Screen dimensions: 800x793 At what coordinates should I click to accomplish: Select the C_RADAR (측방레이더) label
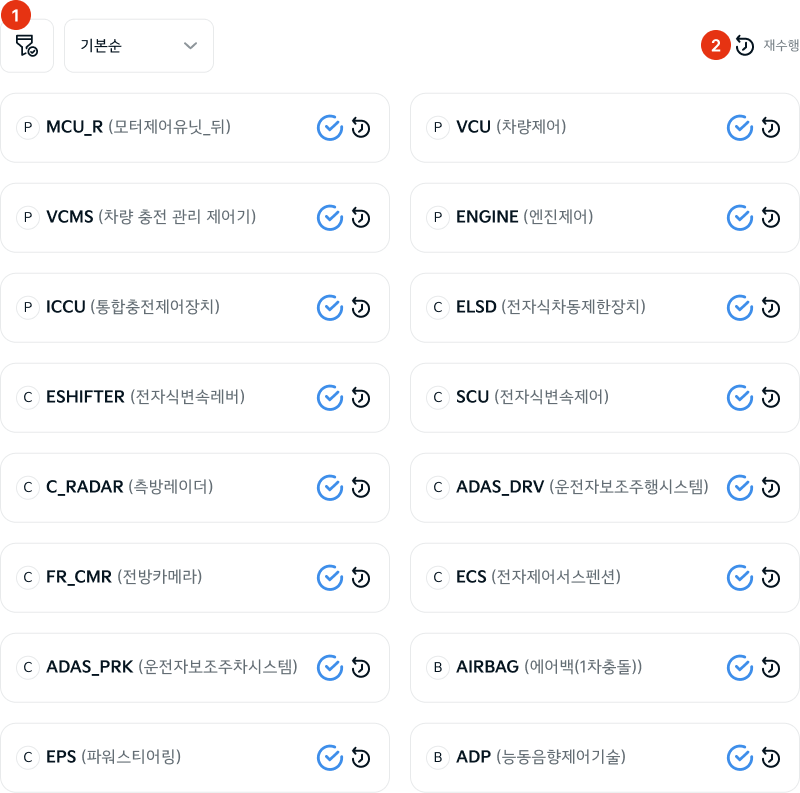[130, 487]
